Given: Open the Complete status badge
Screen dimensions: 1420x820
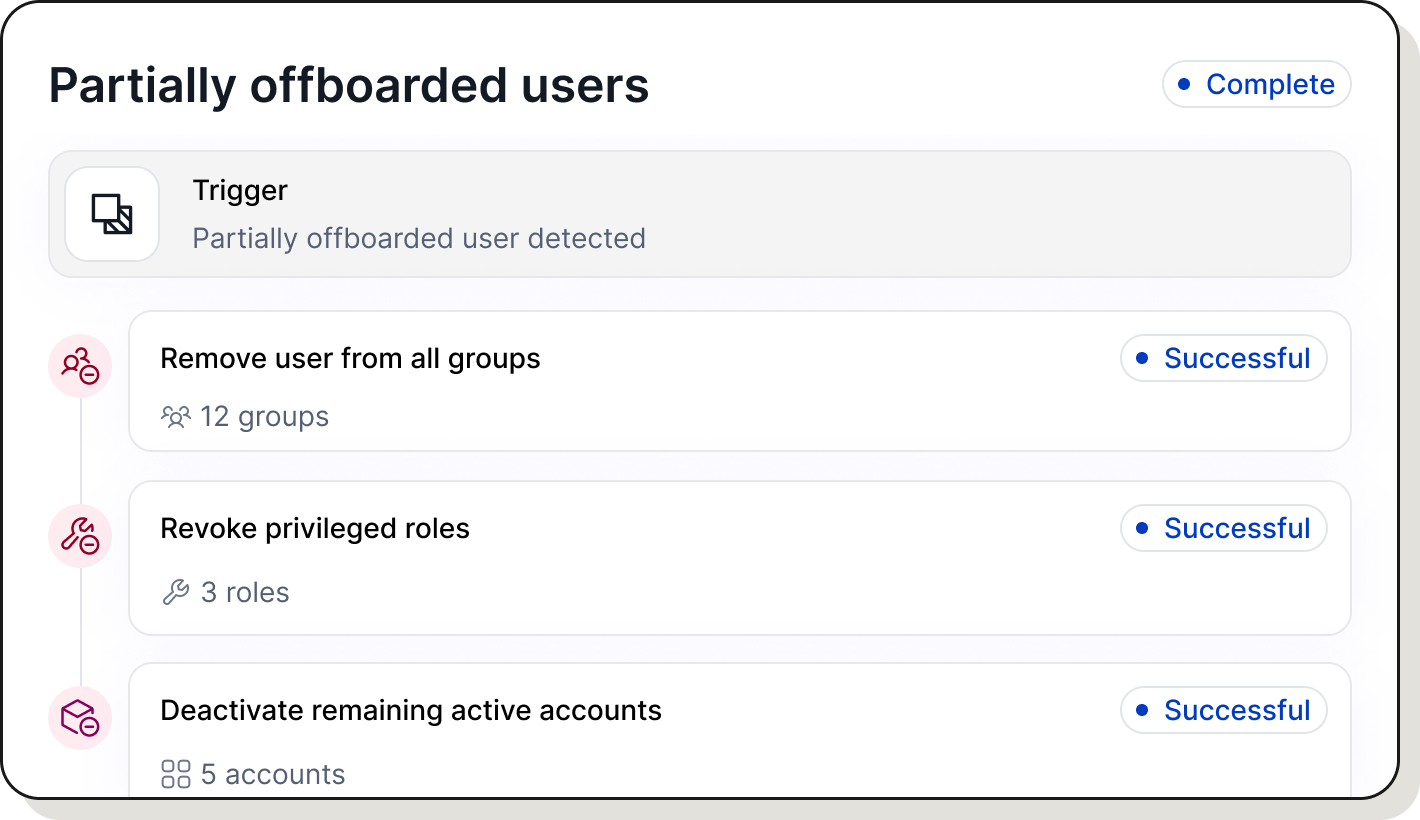Looking at the screenshot, I should (1256, 84).
